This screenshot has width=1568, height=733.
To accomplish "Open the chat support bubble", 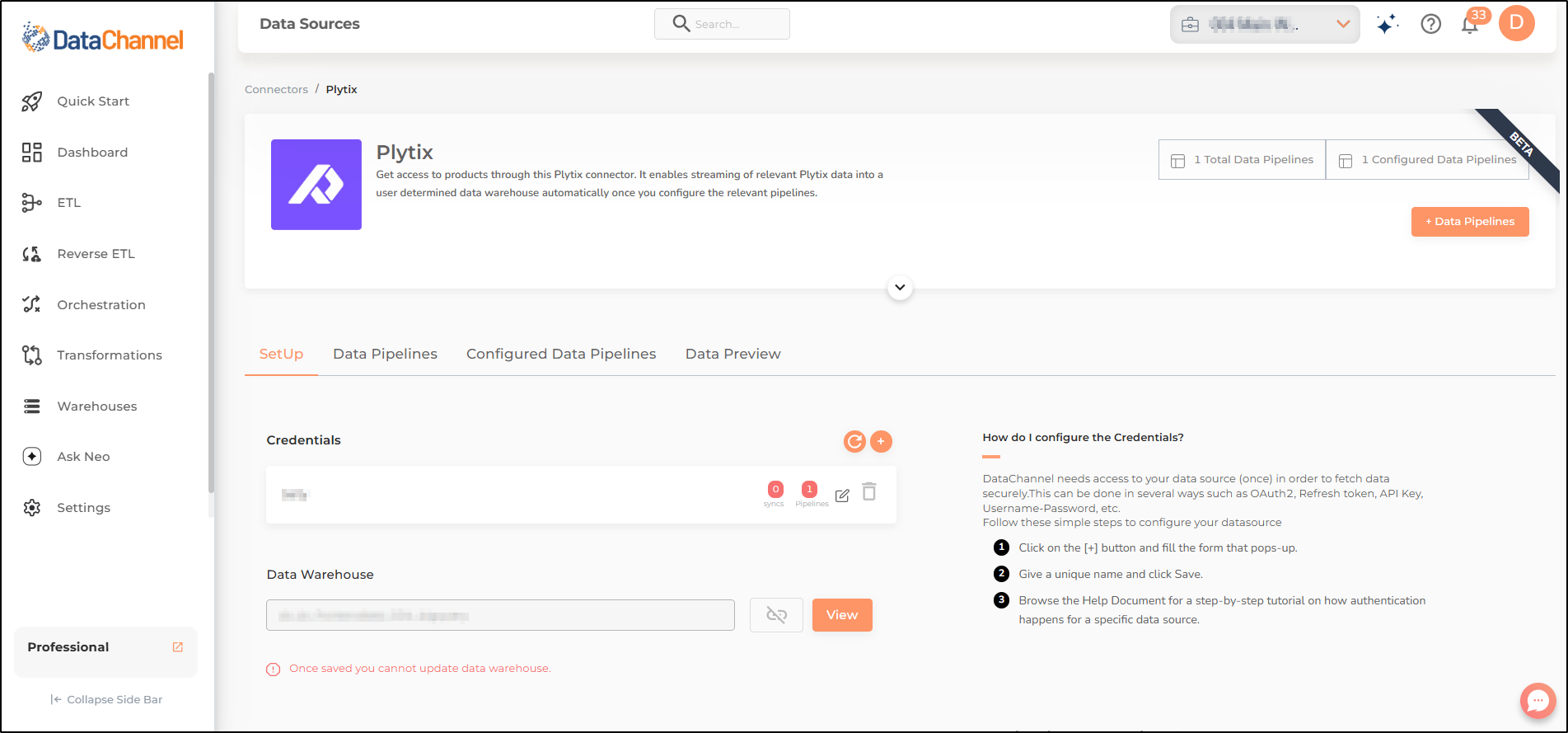I will 1538,701.
